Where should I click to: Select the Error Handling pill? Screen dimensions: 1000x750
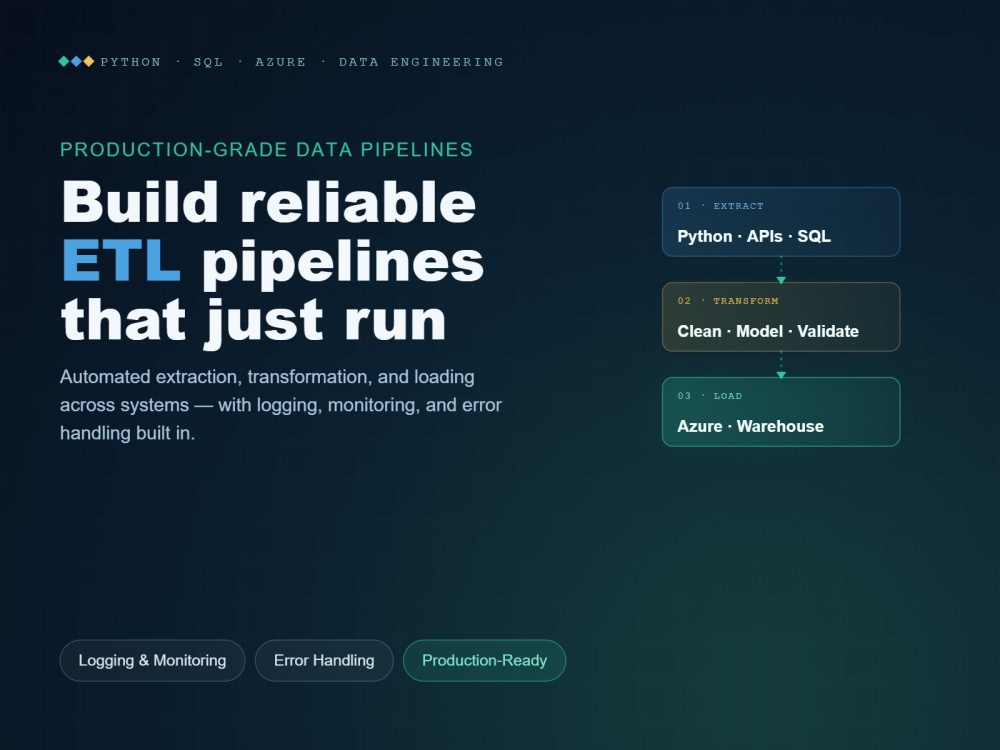pyautogui.click(x=324, y=661)
